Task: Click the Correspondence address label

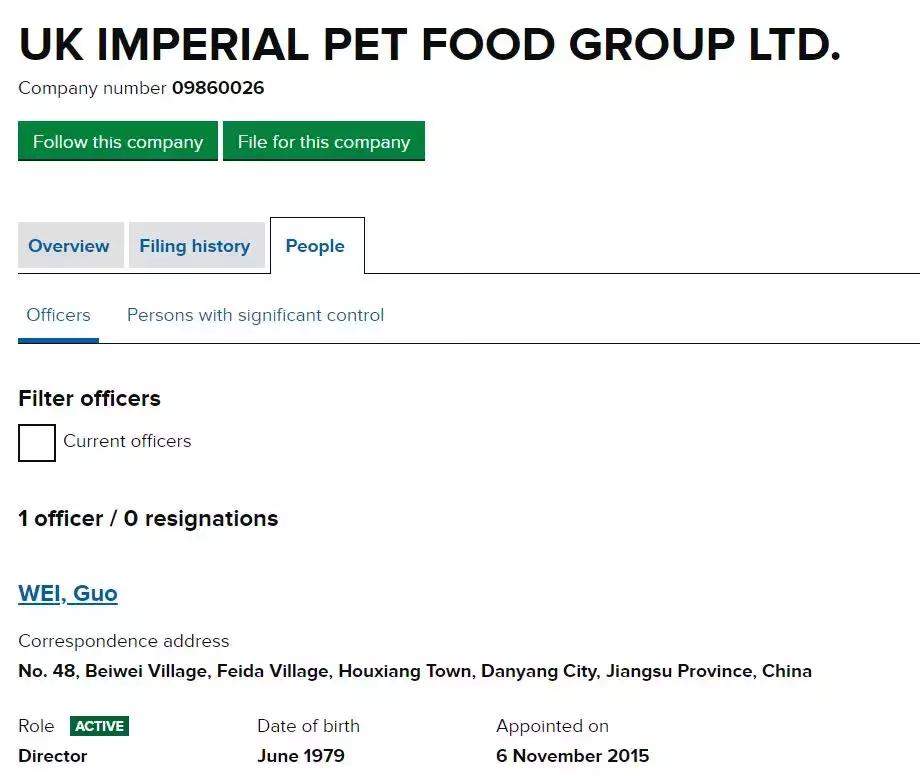Action: click(x=124, y=641)
